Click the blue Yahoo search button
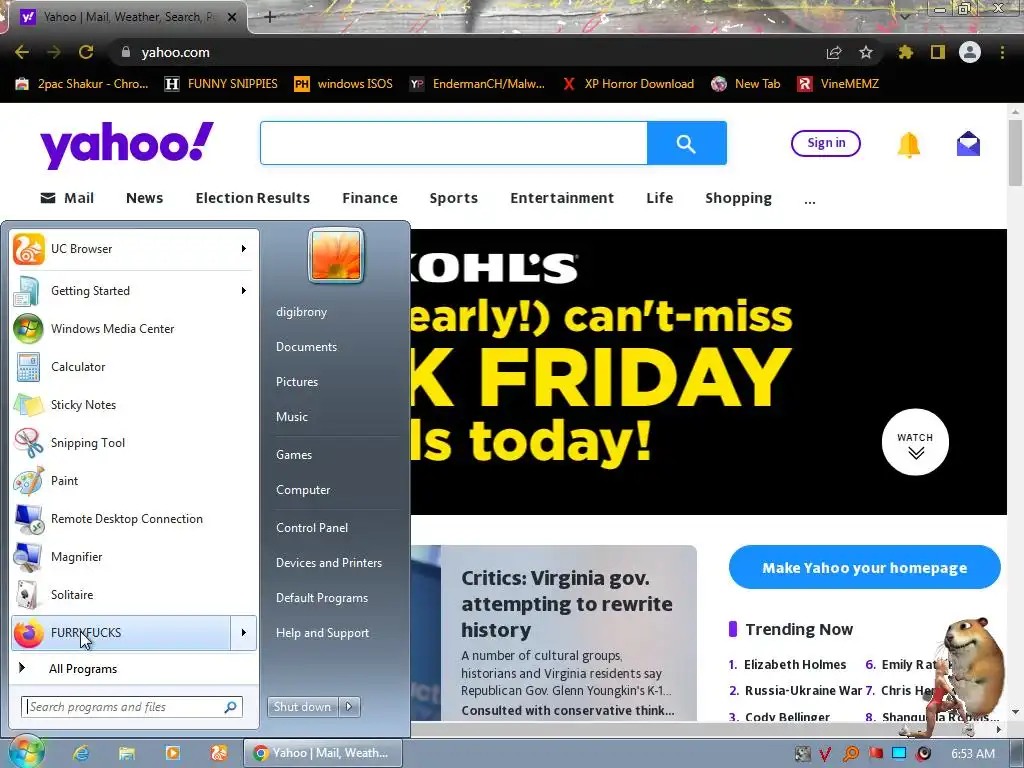The width and height of the screenshot is (1024, 768). tap(686, 143)
